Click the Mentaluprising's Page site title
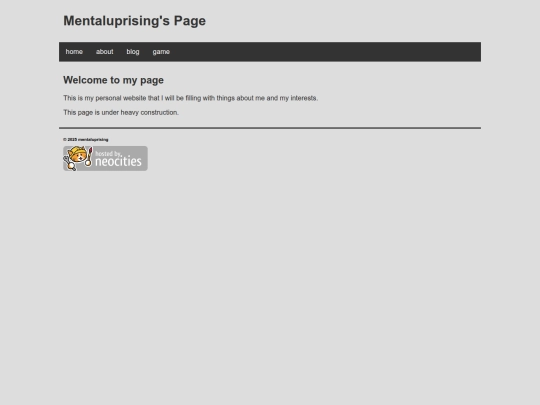Image resolution: width=540 pixels, height=405 pixels. click(134, 21)
